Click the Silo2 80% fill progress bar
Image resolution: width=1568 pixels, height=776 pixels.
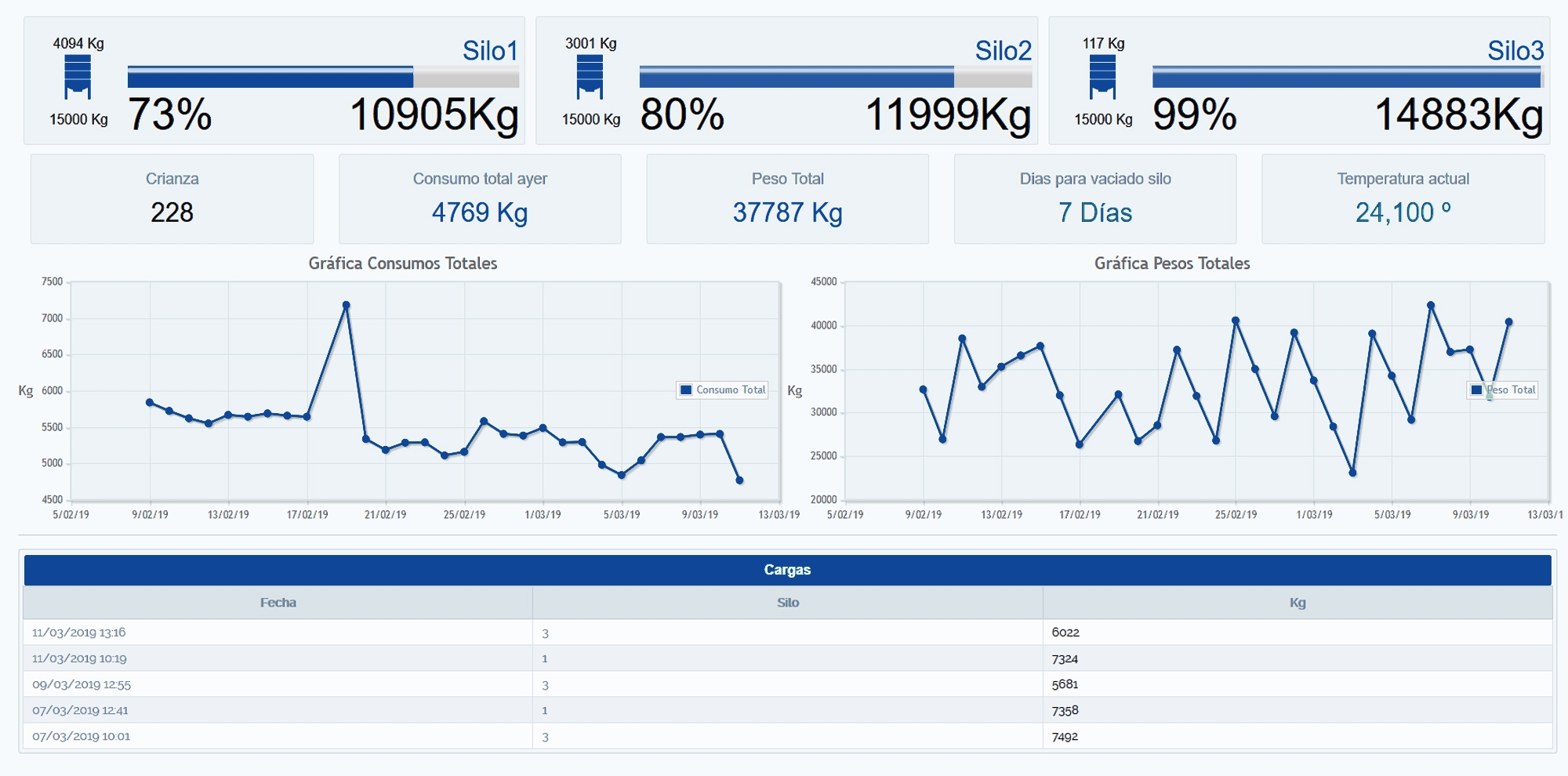click(x=836, y=77)
